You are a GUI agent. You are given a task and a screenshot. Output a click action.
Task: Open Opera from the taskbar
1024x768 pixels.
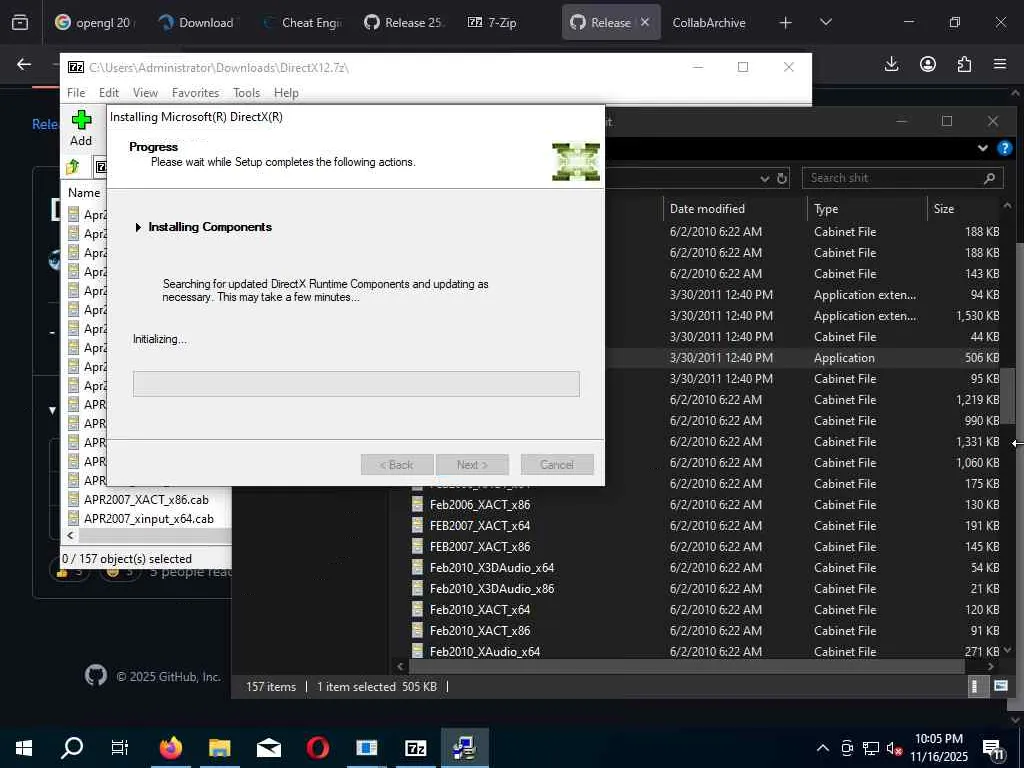[x=318, y=748]
